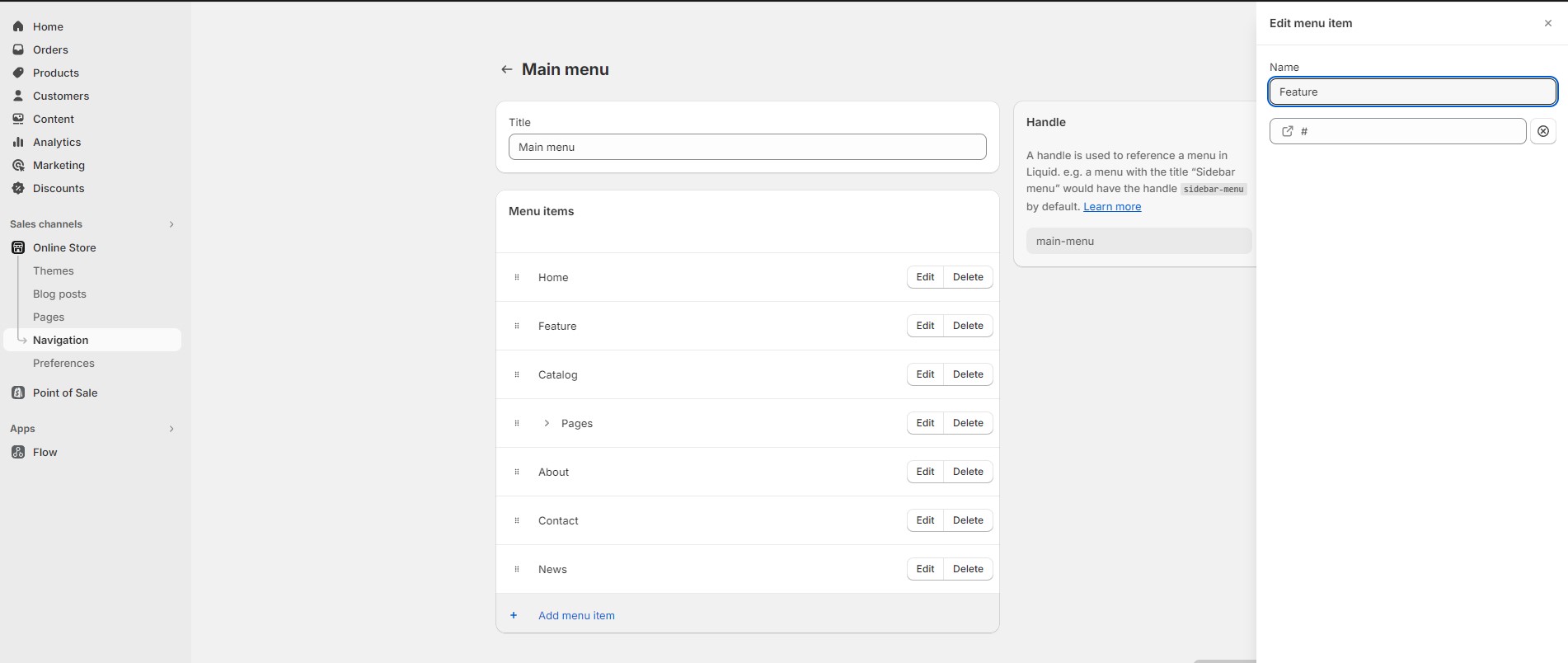The width and height of the screenshot is (1568, 663).
Task: Click drag handle of News menu item
Action: tap(517, 569)
